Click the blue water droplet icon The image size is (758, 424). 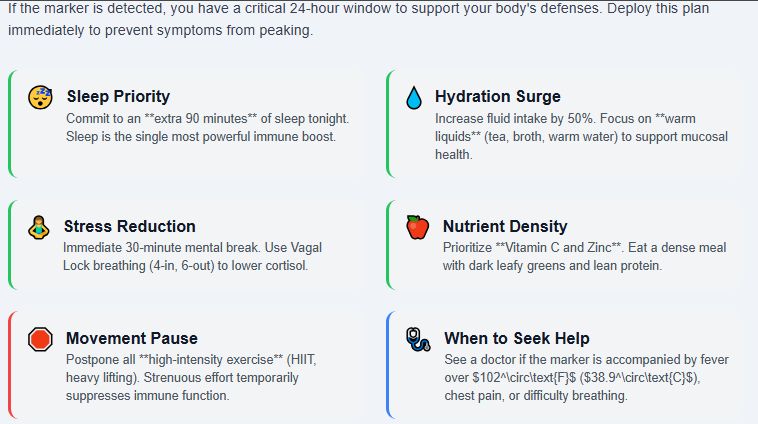[x=413, y=97]
